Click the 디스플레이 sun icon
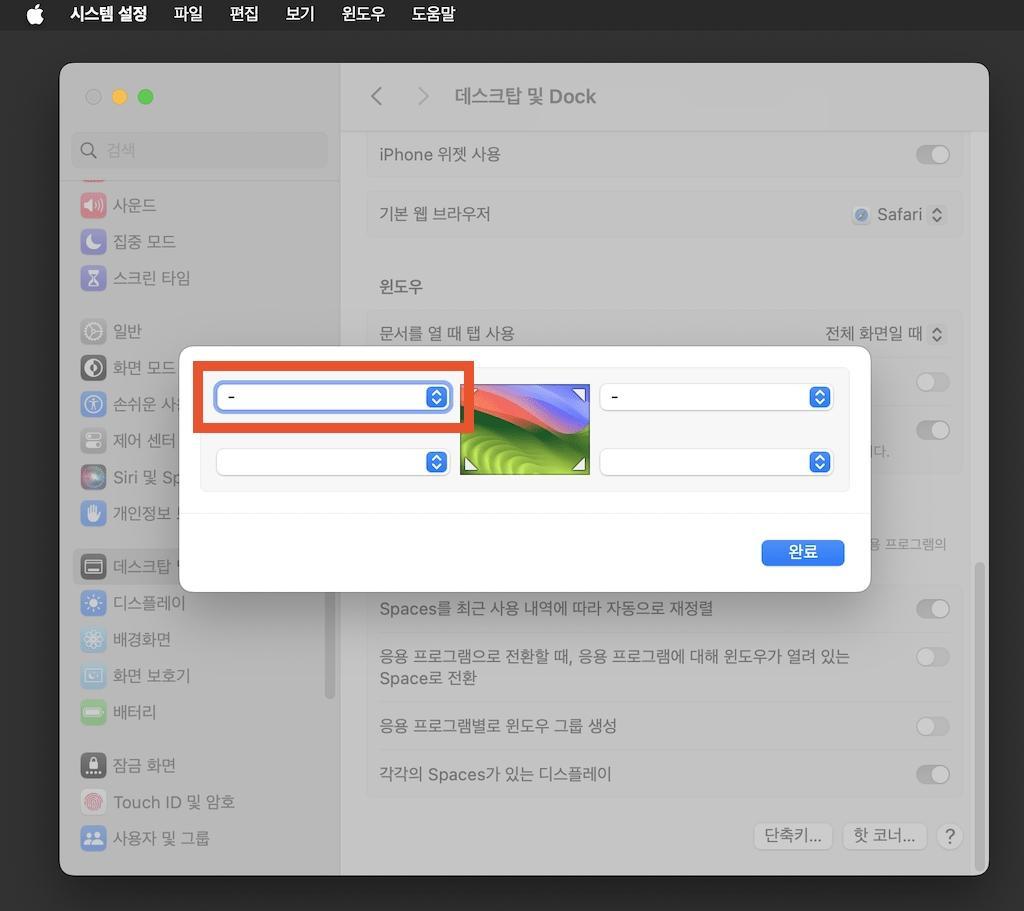Screen dimensions: 1024x911 point(93,603)
